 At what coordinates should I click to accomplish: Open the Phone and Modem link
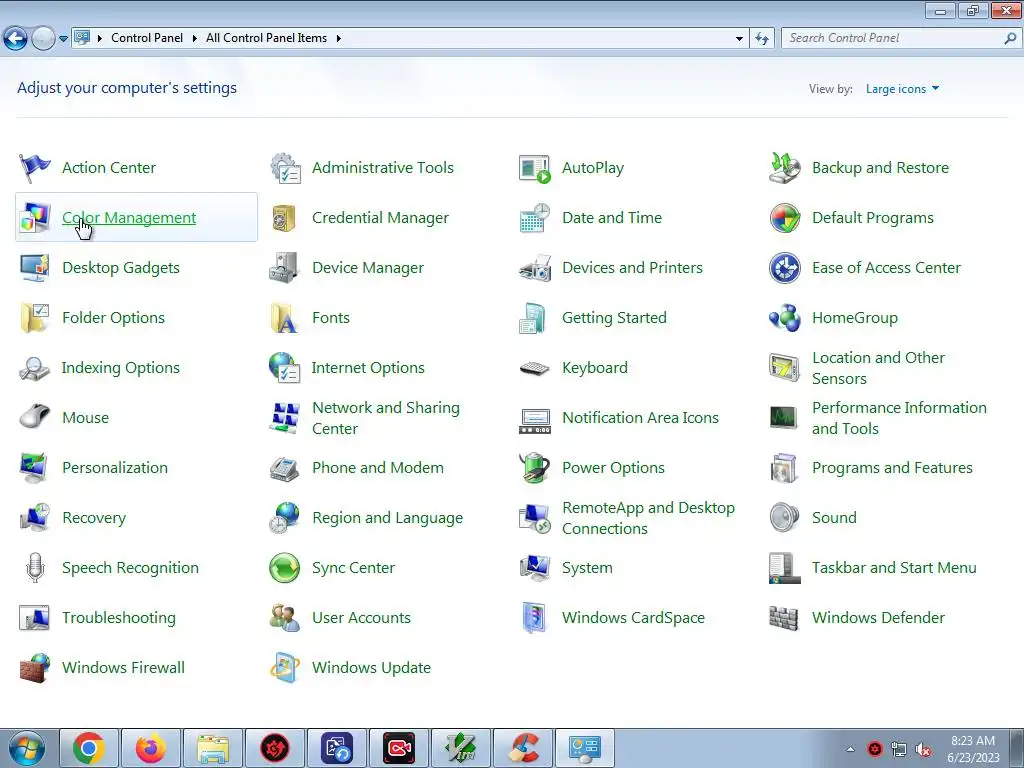(377, 468)
